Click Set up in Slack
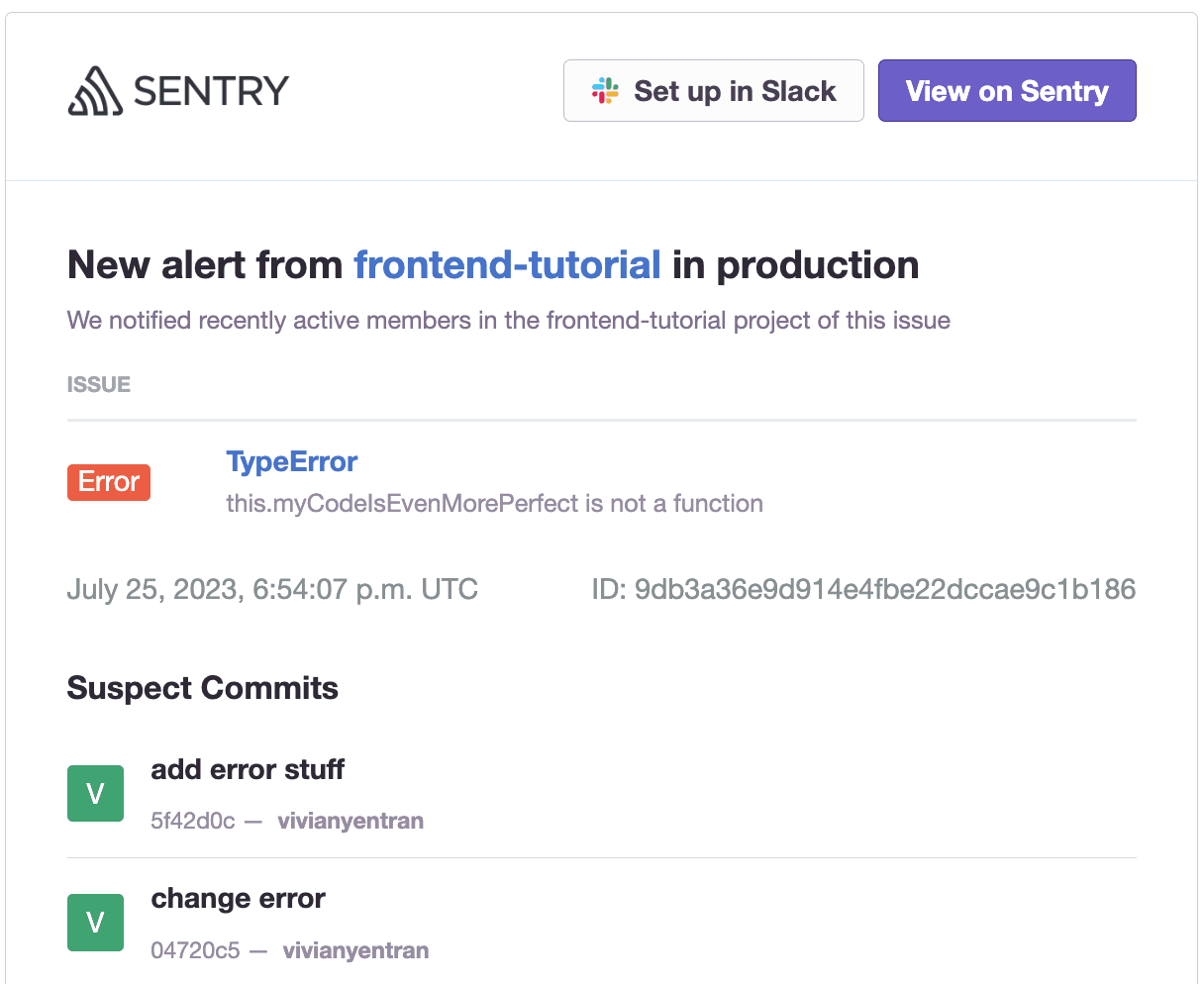1204x984 pixels. click(x=713, y=90)
